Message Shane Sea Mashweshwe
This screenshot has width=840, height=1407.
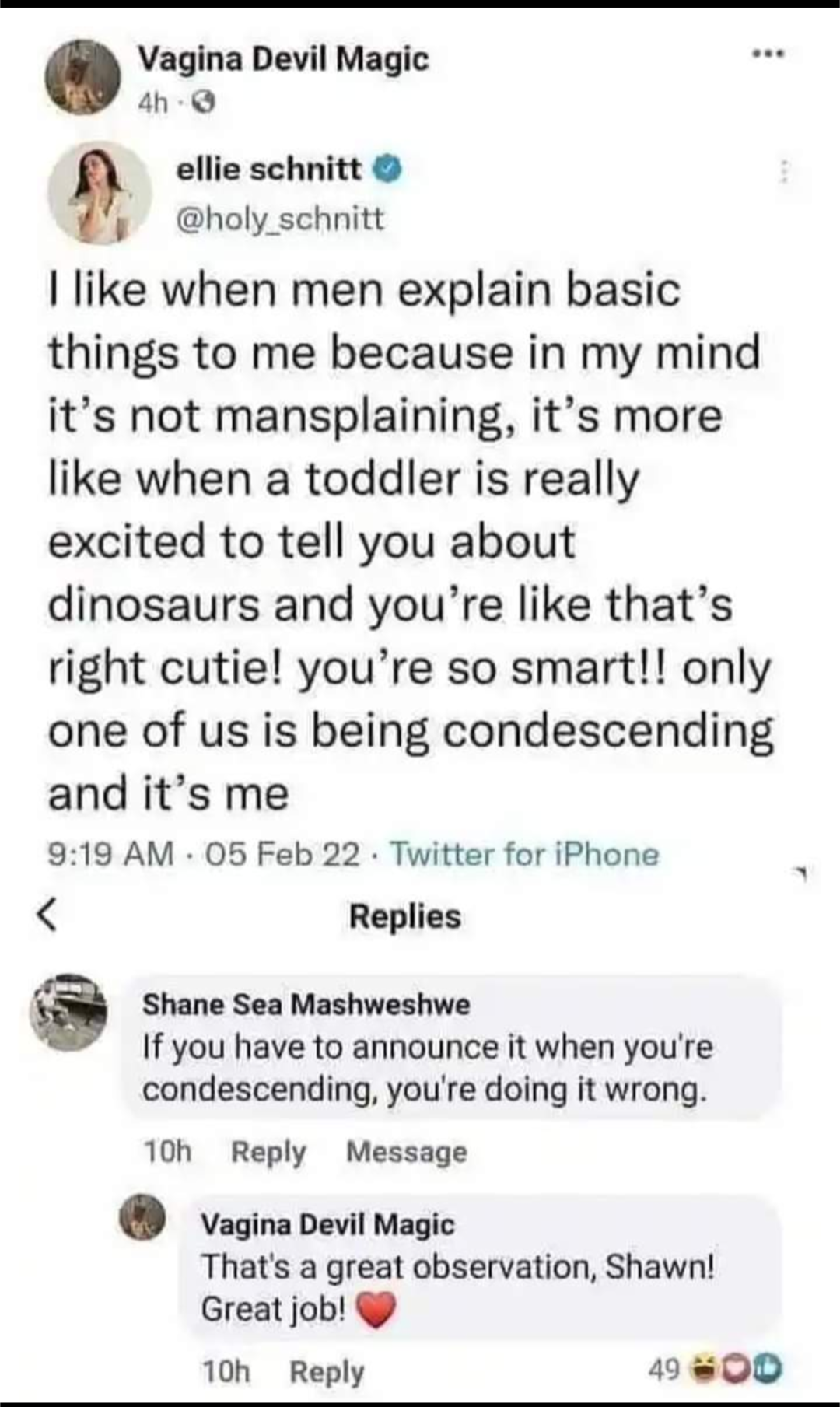[406, 1152]
